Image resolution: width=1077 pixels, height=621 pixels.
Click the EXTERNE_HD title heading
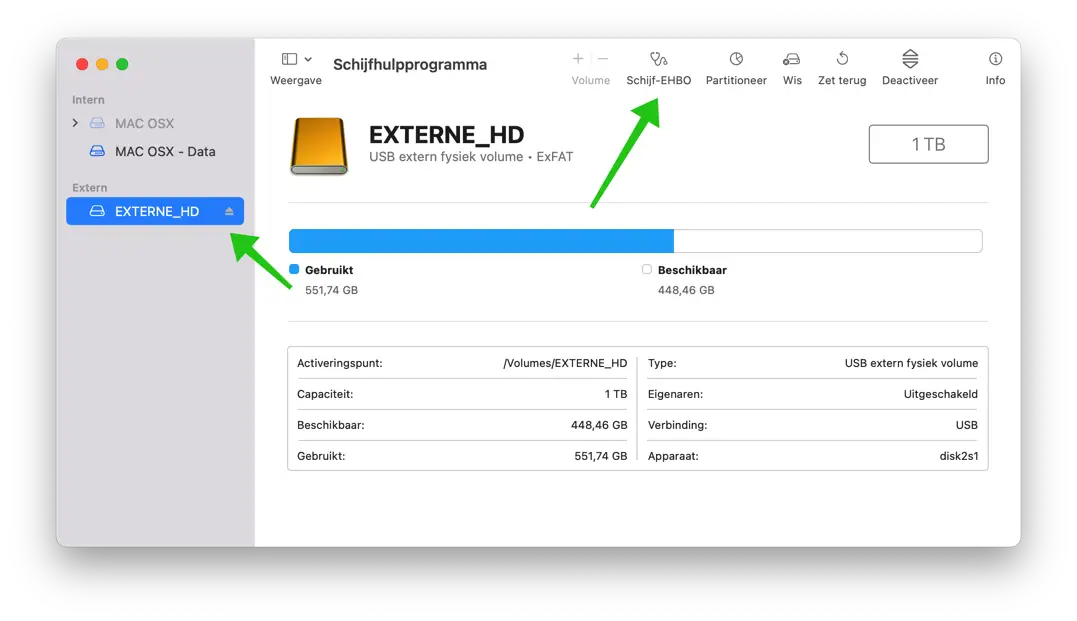click(x=446, y=135)
